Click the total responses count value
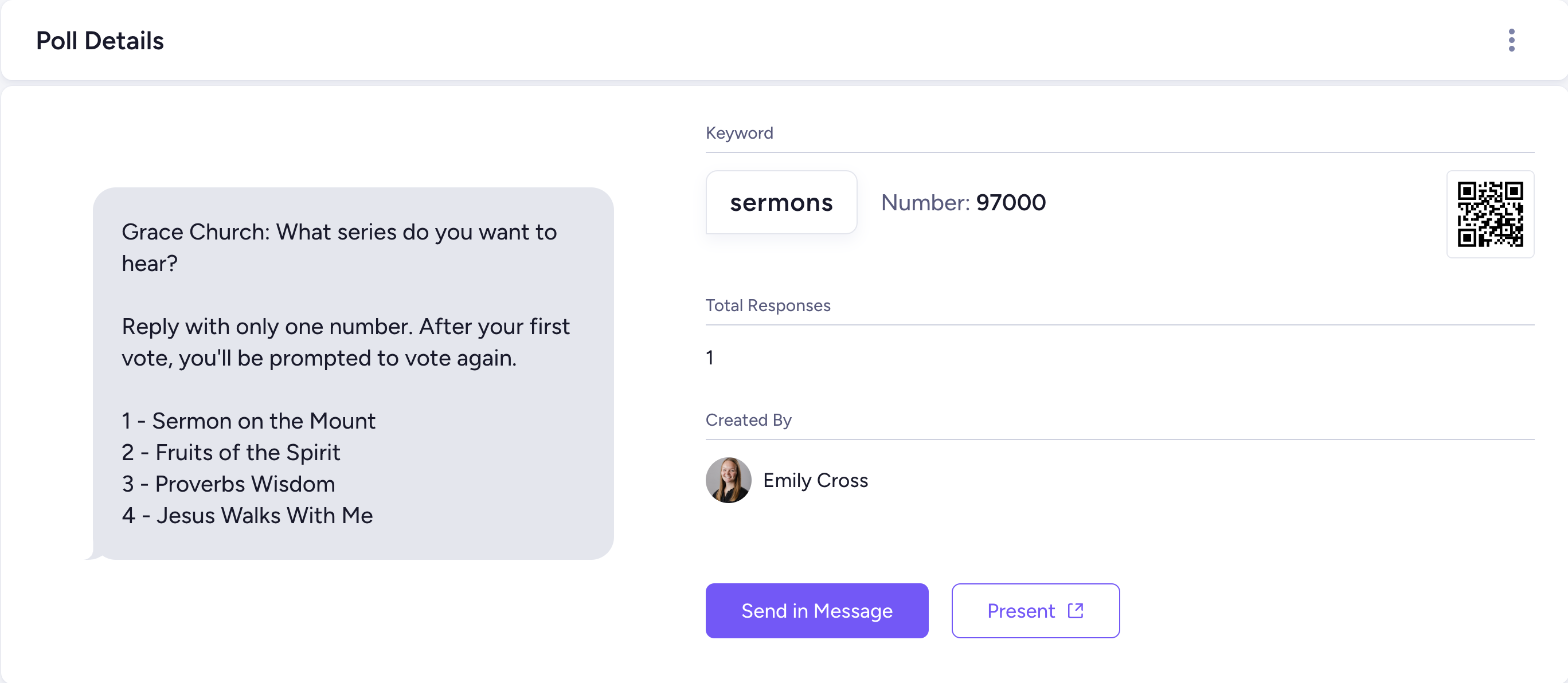1568x683 pixels. point(710,358)
